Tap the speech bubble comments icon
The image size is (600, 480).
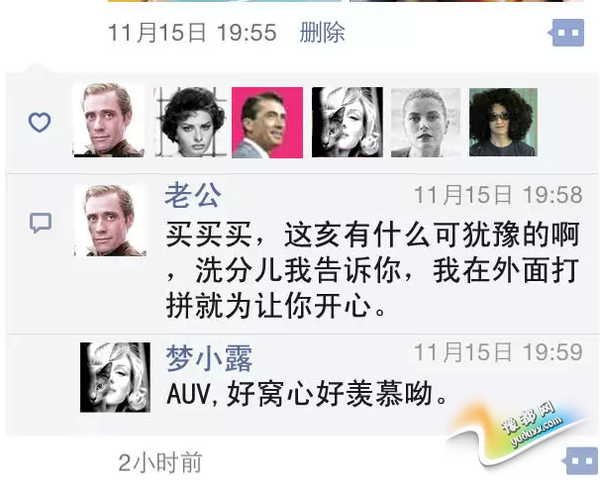(x=41, y=223)
